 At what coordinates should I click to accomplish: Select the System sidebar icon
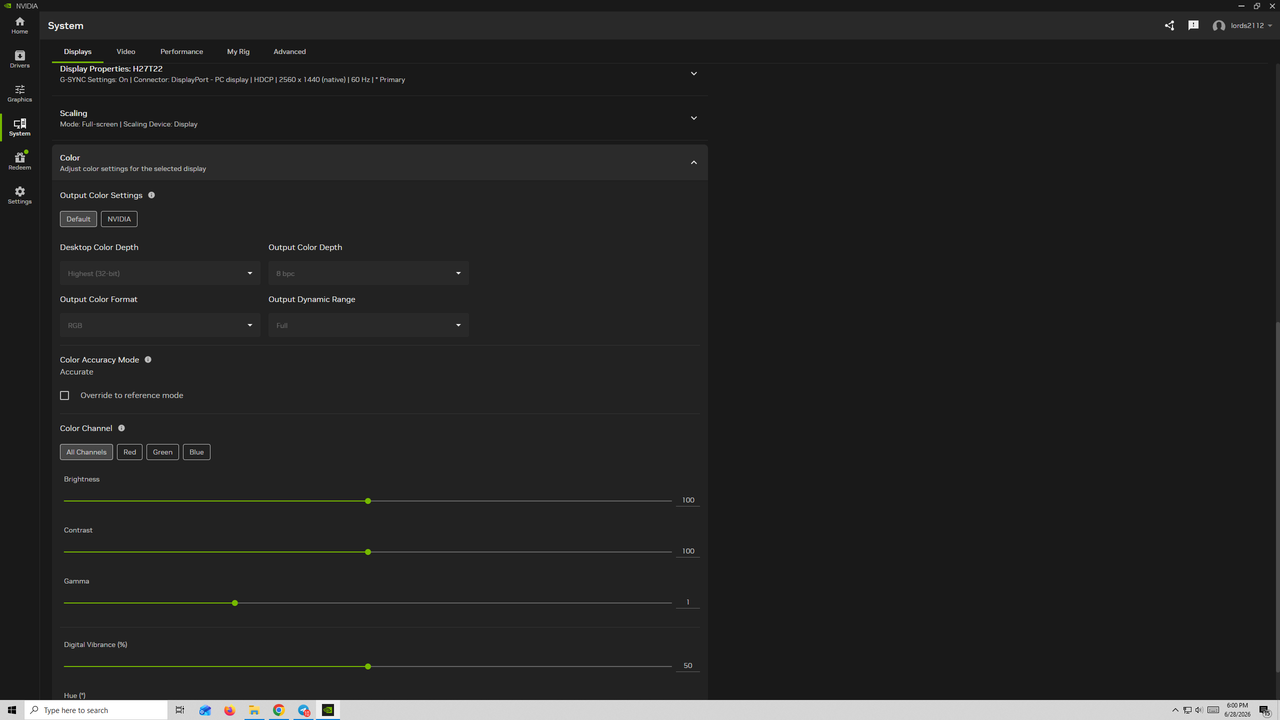click(x=19, y=127)
